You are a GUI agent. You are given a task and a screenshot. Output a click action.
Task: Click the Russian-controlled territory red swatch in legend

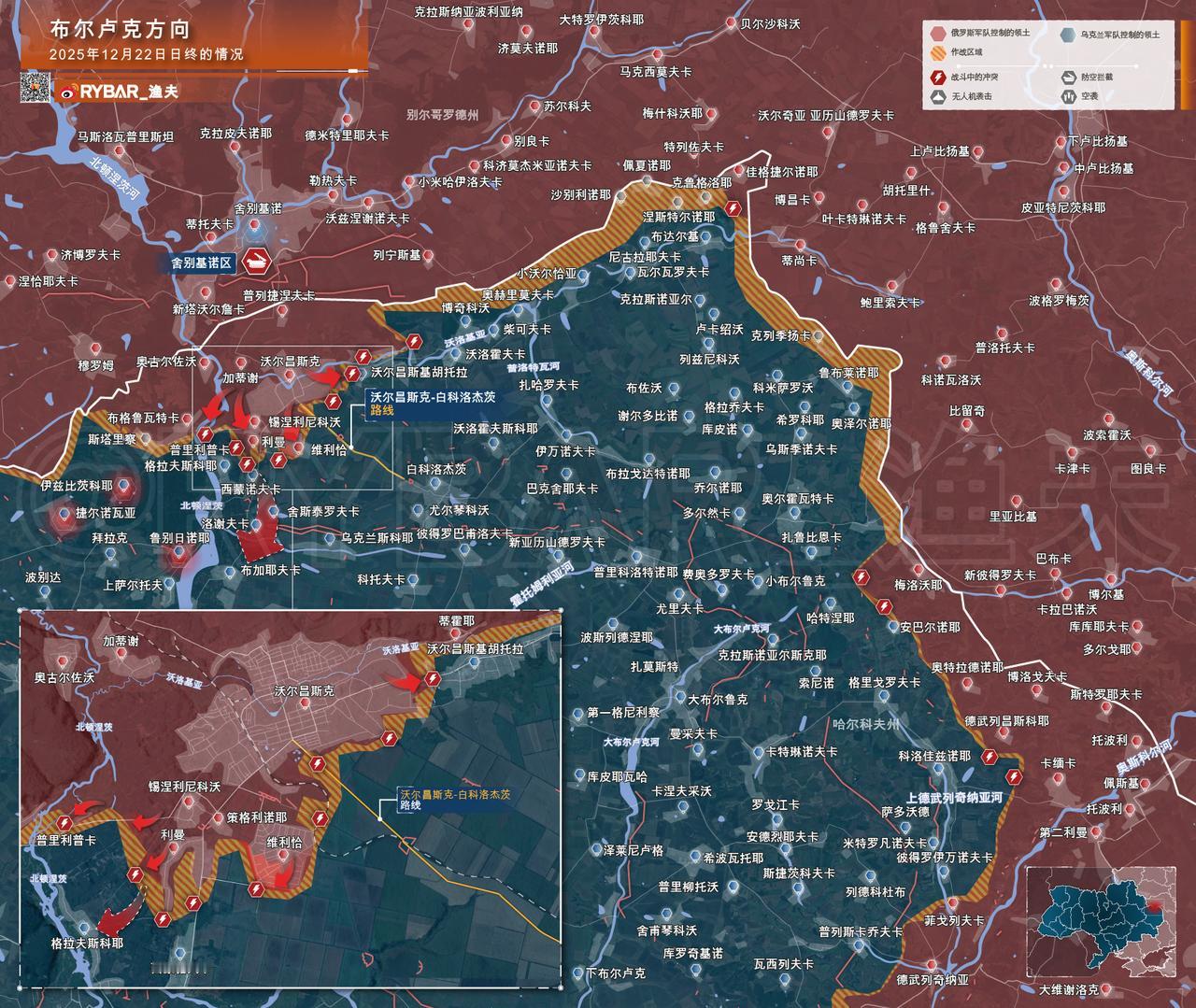pos(937,34)
